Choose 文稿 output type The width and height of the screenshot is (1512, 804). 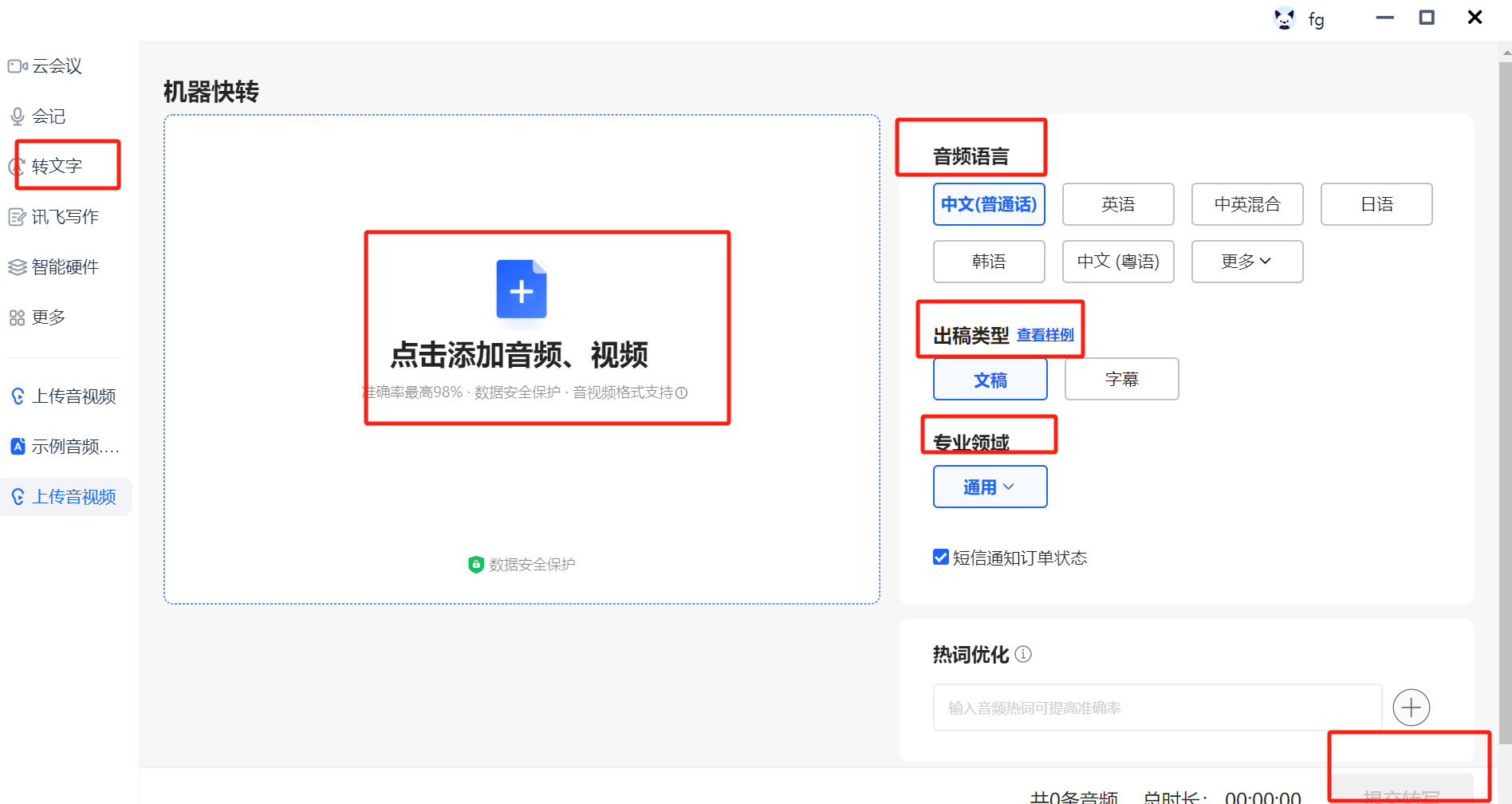pos(990,380)
